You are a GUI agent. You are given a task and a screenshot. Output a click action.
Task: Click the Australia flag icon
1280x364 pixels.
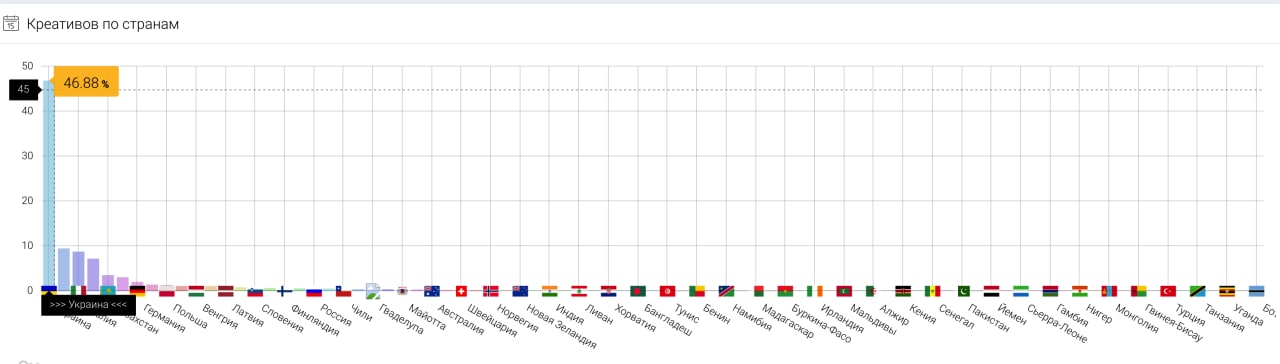point(432,291)
